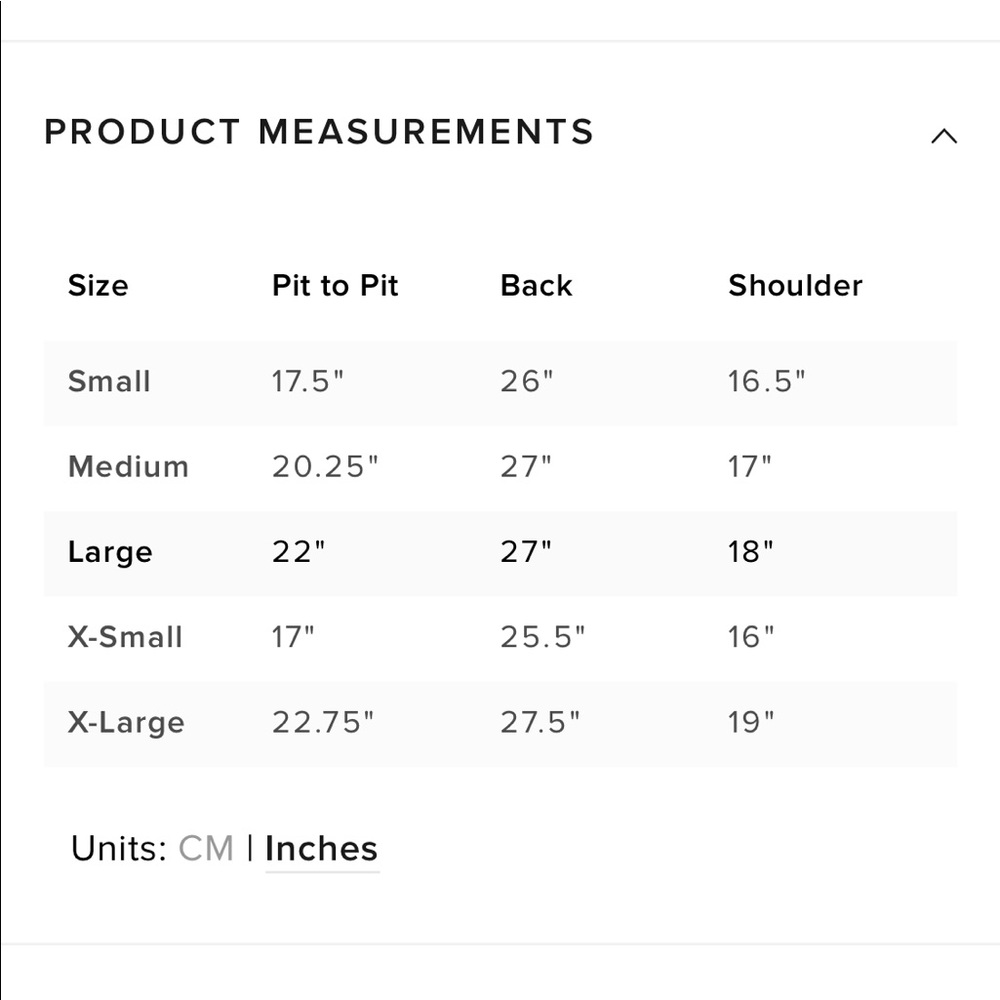
Task: Click the X-Small back value 25.5"
Action: (x=543, y=637)
